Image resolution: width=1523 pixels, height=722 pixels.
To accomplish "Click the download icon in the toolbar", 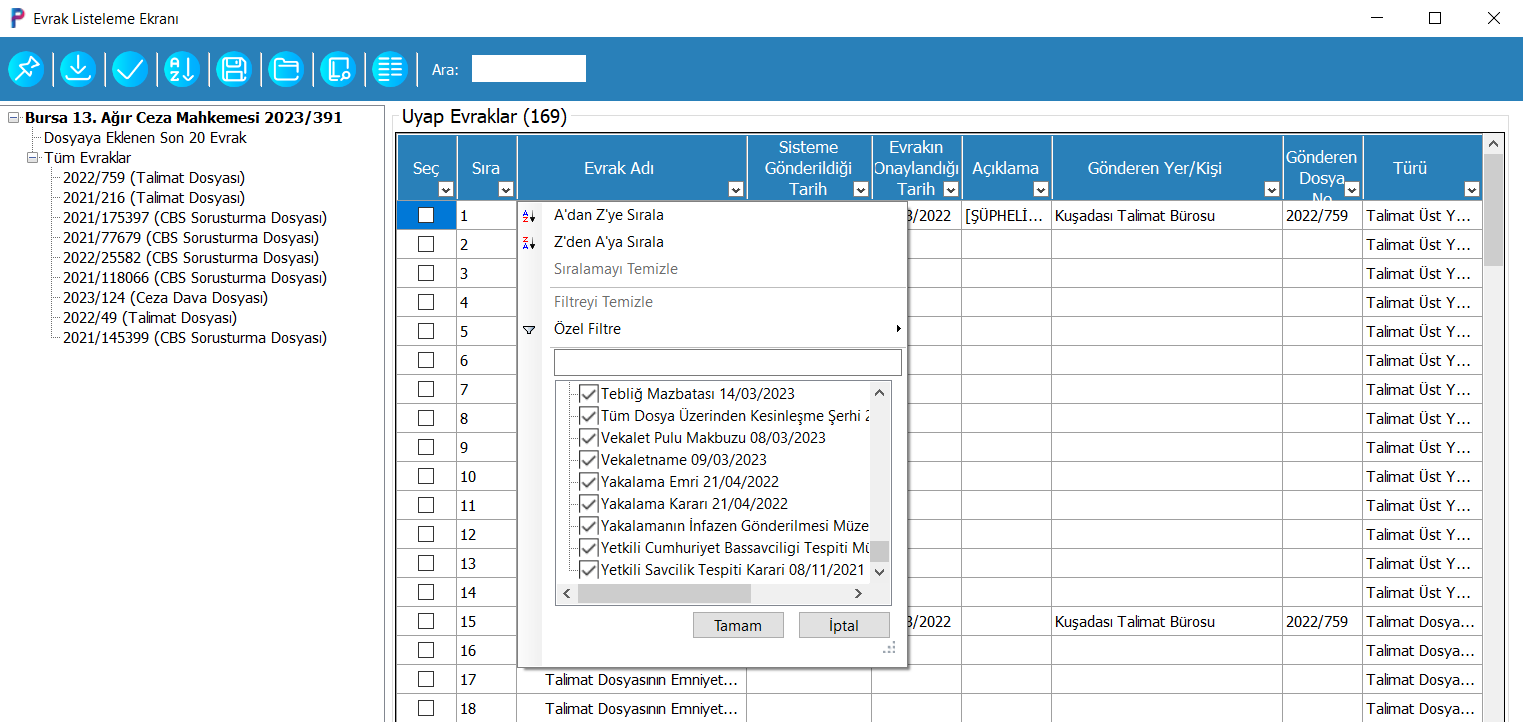I will (77, 69).
